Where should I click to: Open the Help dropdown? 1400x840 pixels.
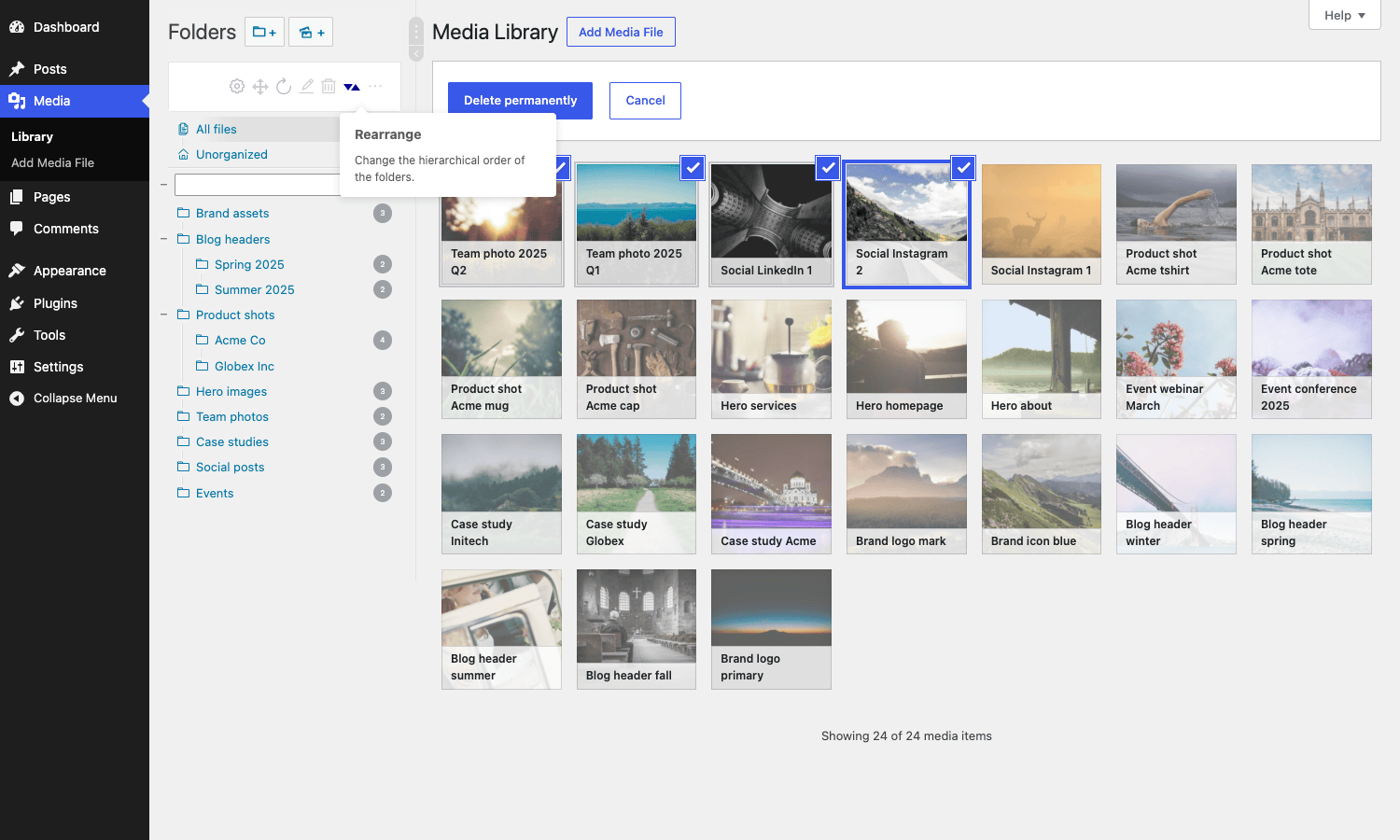click(x=1345, y=15)
